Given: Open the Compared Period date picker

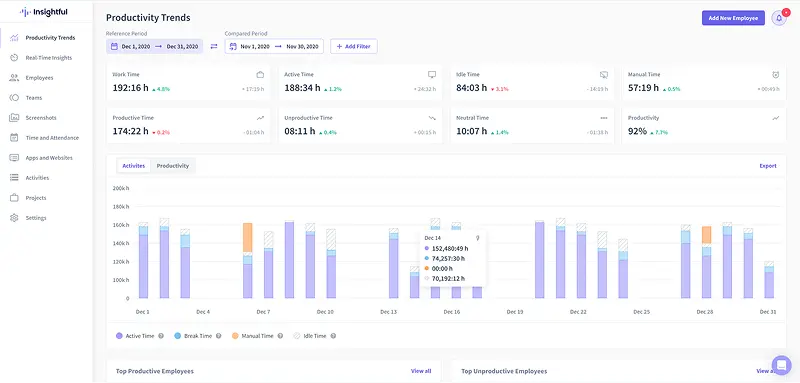Looking at the screenshot, I should point(274,46).
